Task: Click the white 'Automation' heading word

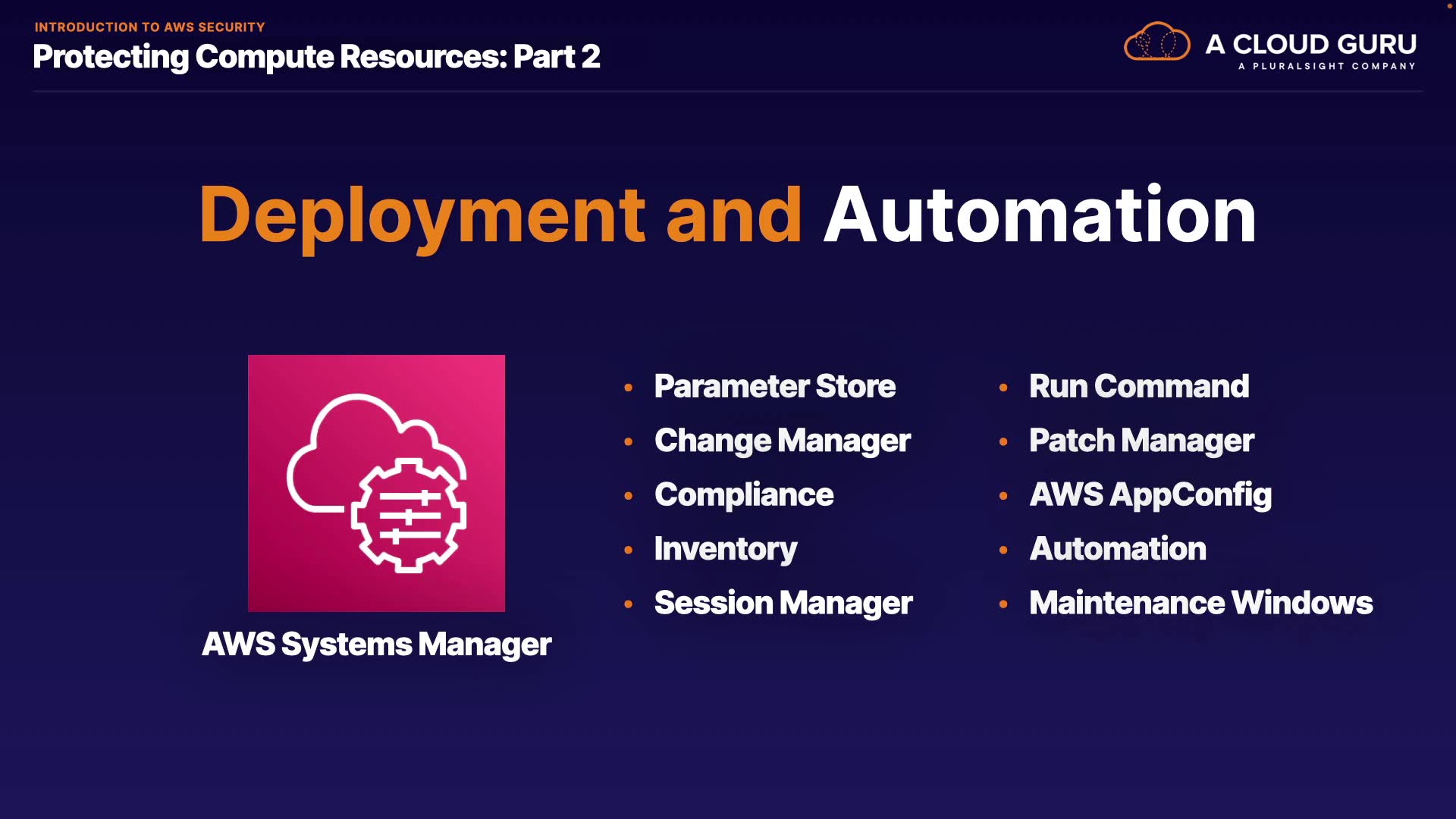Action: (x=1040, y=216)
